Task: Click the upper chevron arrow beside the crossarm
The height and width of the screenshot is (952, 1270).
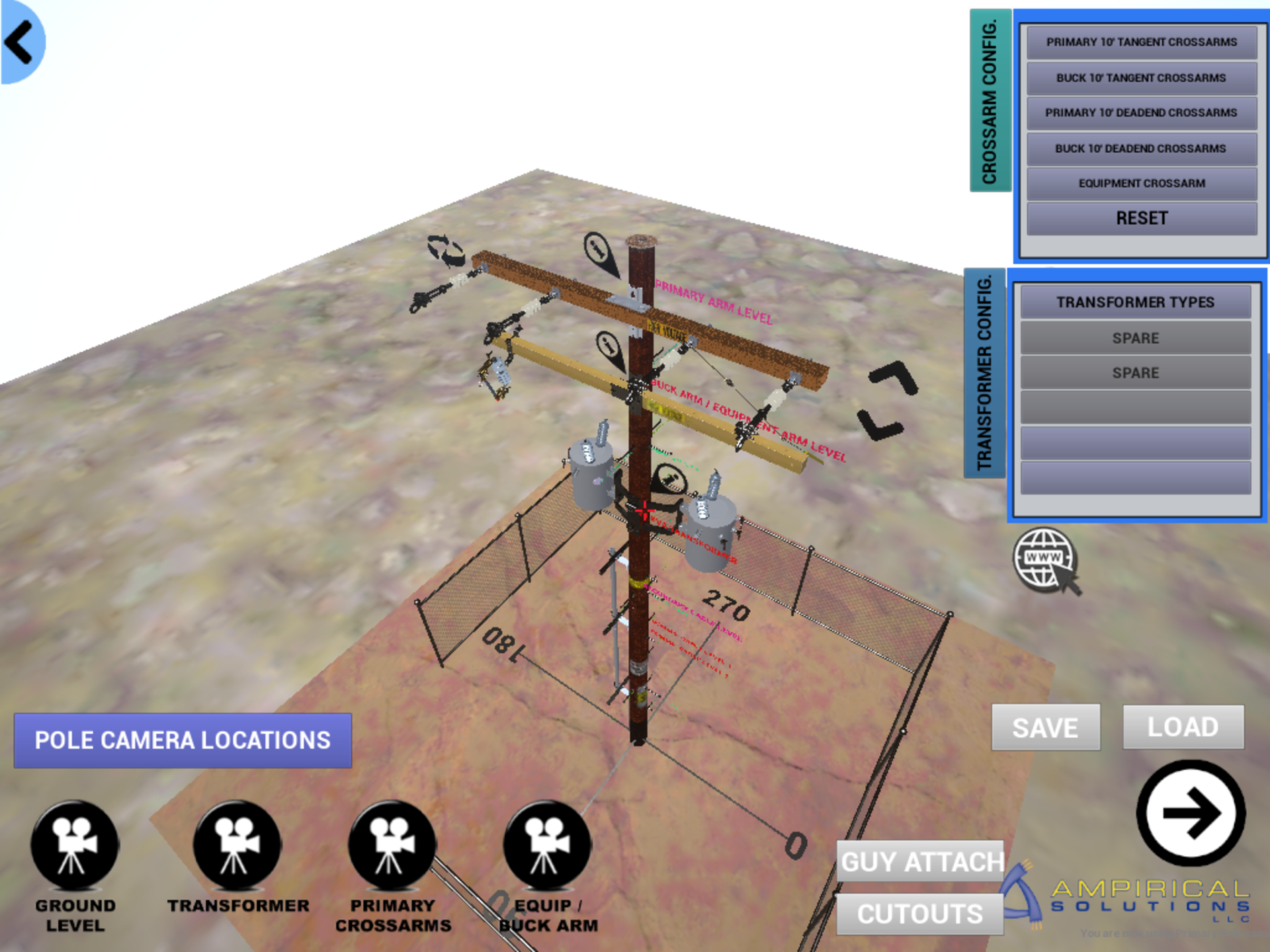Action: [x=894, y=378]
